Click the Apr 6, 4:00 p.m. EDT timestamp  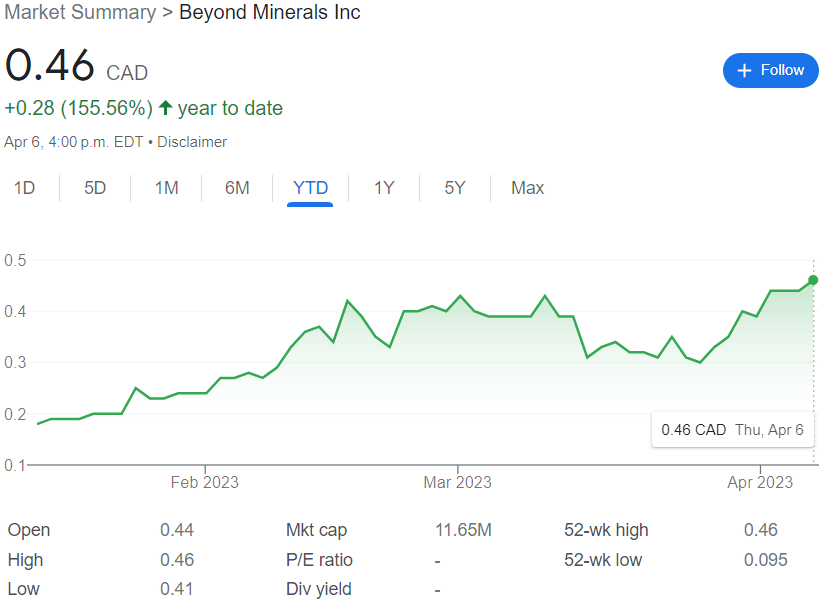point(74,142)
